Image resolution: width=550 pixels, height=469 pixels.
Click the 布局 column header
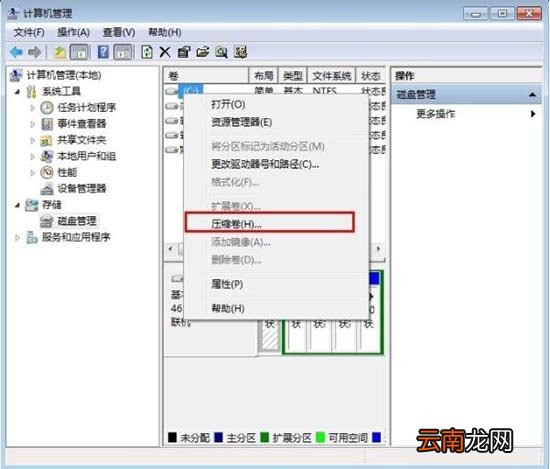coord(263,75)
